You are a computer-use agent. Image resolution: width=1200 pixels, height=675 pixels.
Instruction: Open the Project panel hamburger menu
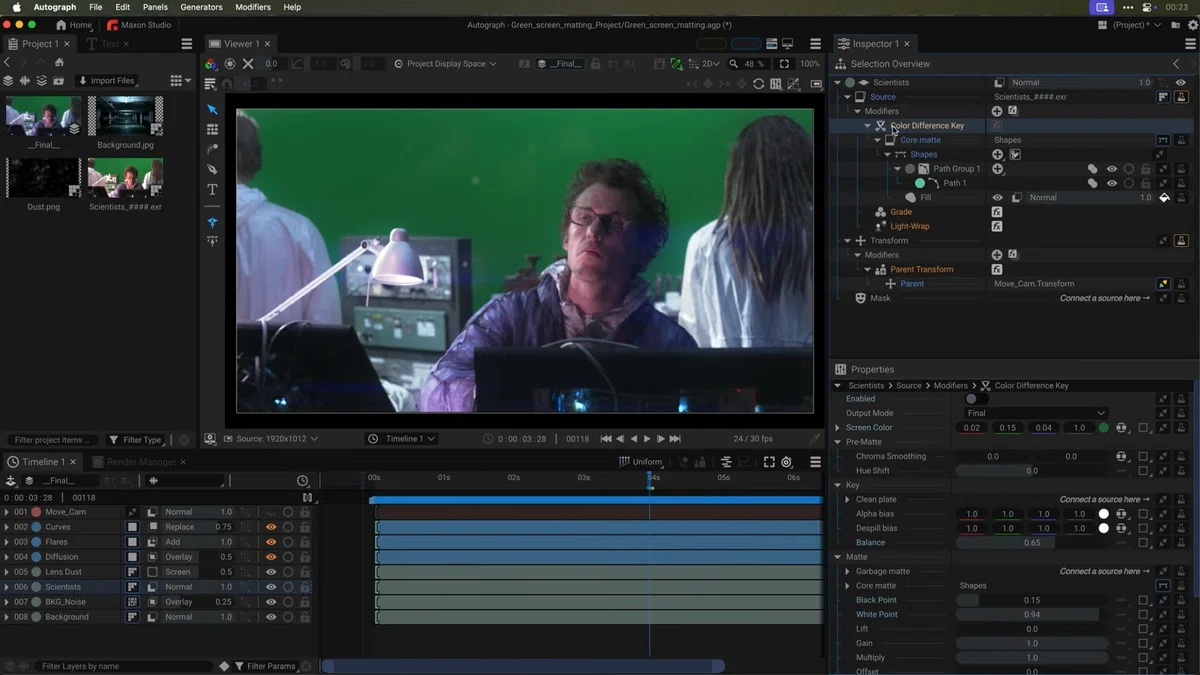(x=186, y=44)
